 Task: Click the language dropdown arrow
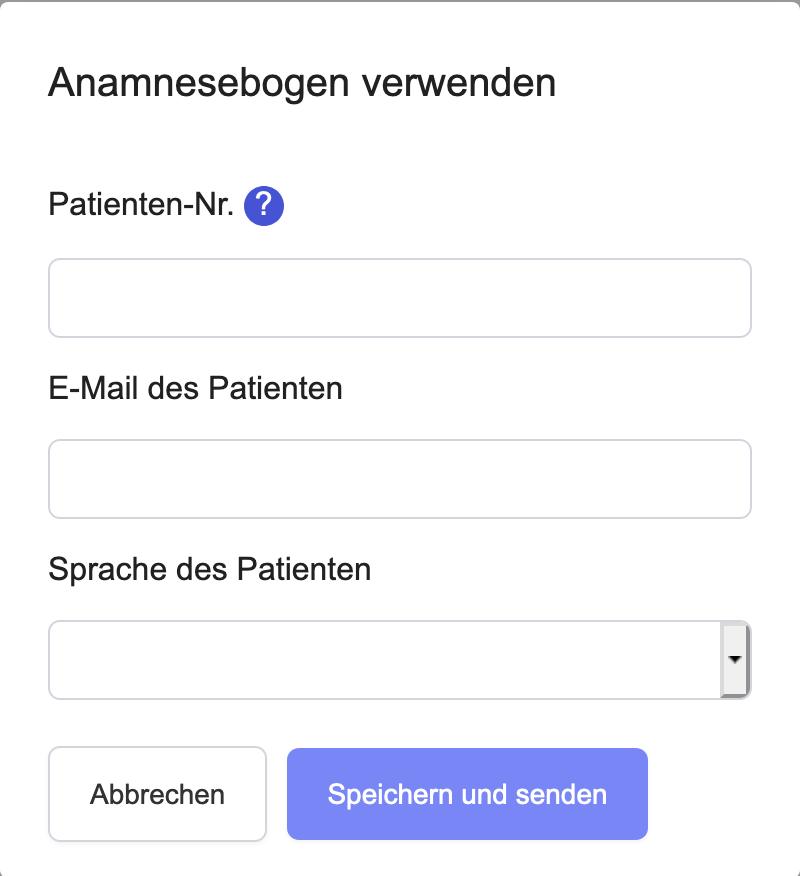[735, 660]
